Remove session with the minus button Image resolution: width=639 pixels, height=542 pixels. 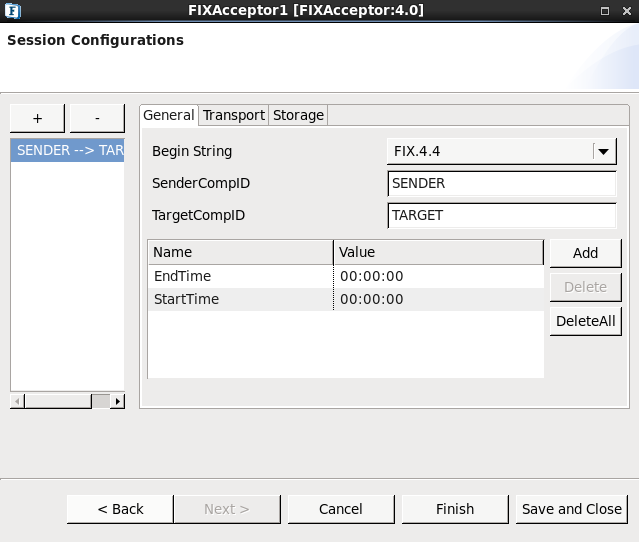tap(97, 118)
